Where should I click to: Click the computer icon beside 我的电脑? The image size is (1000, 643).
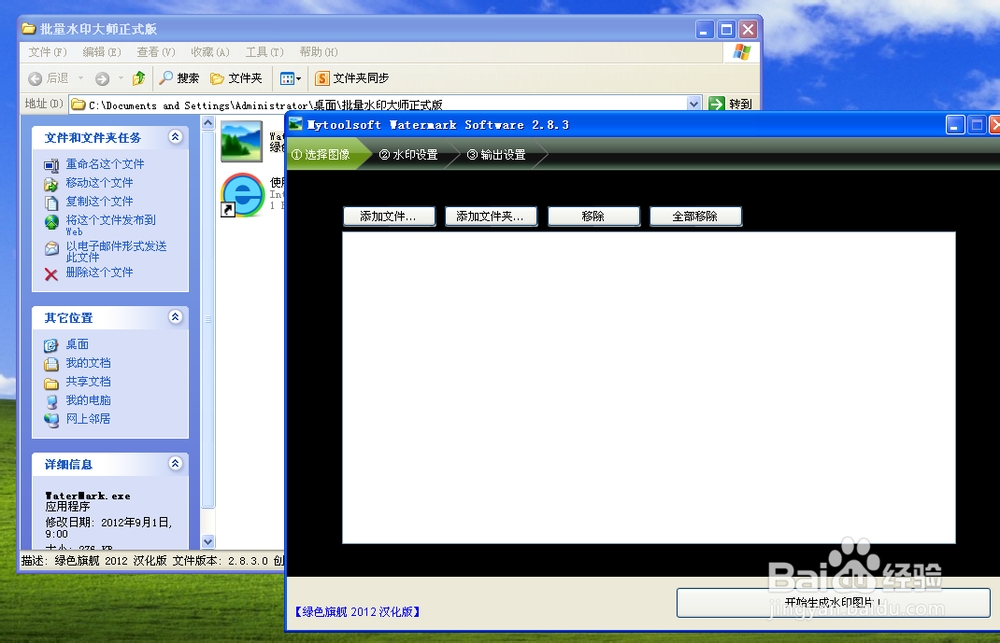point(51,402)
